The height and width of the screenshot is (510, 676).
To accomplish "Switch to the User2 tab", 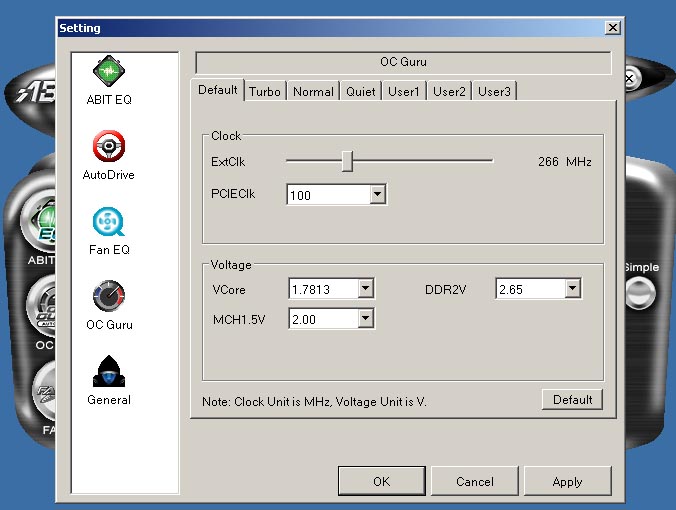I will pos(449,91).
